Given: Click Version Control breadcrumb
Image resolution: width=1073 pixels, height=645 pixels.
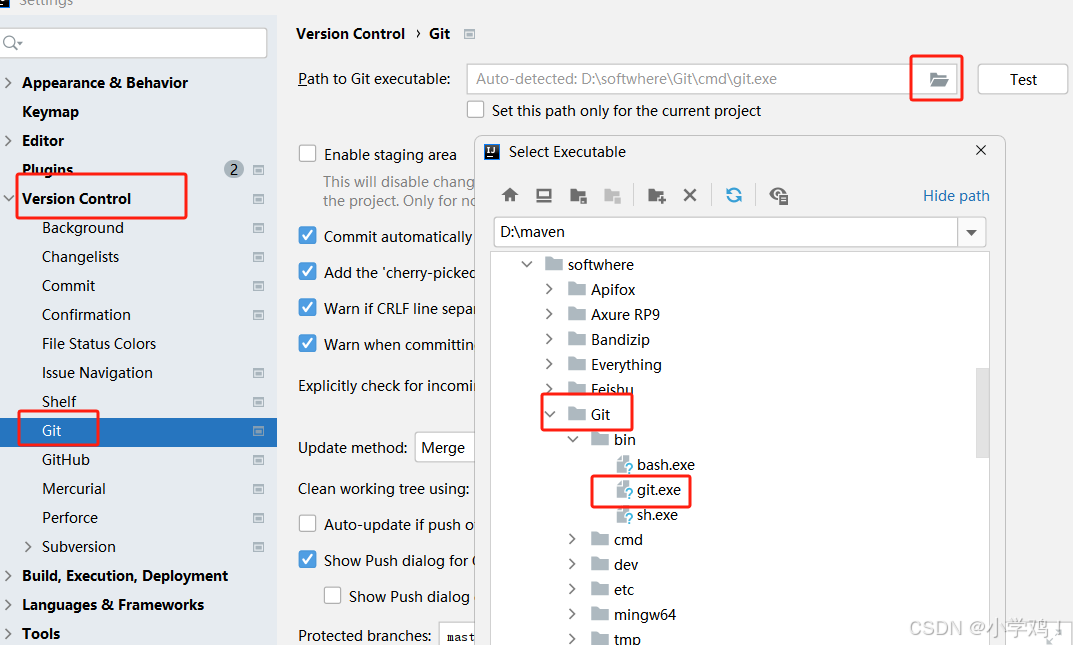Looking at the screenshot, I should click(350, 34).
